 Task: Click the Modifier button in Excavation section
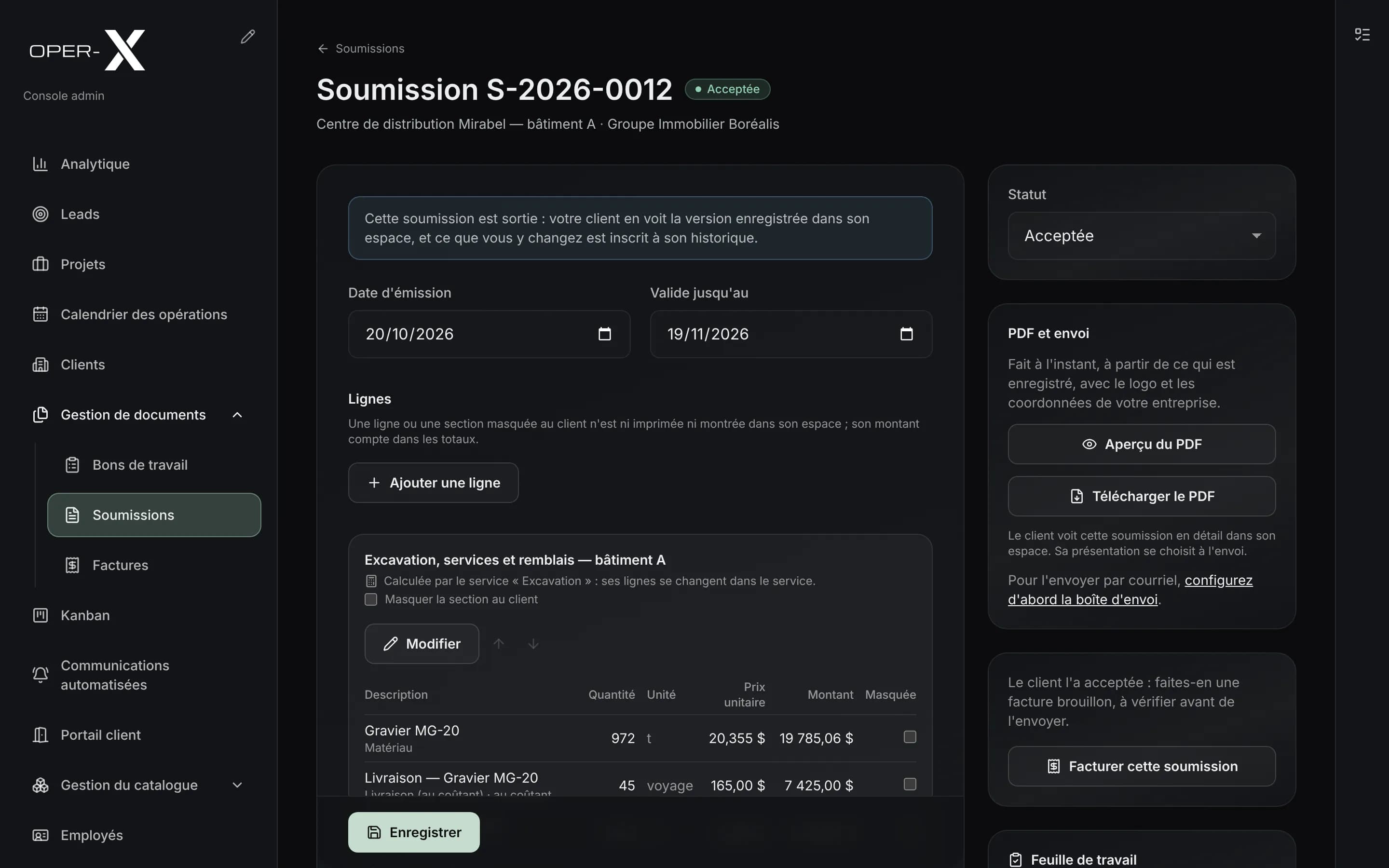point(422,644)
